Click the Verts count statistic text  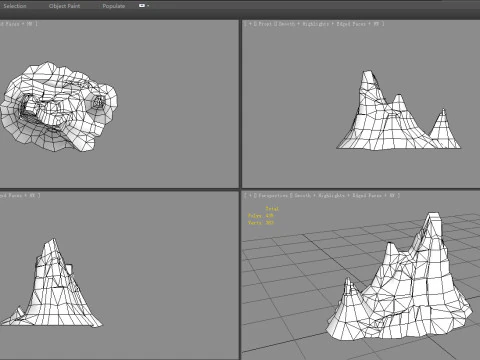[261, 223]
